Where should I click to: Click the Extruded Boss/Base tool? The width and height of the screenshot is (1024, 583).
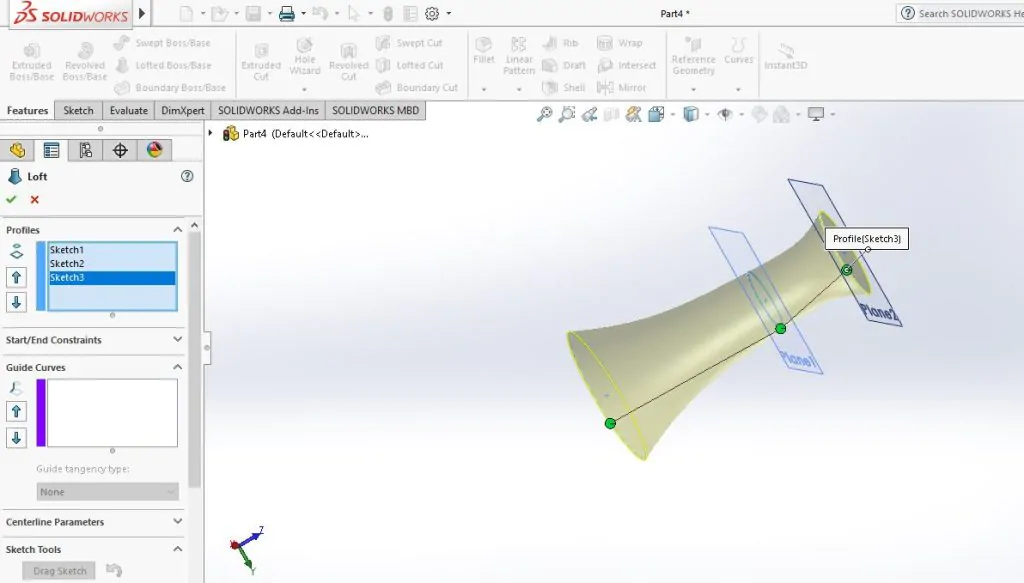31,61
